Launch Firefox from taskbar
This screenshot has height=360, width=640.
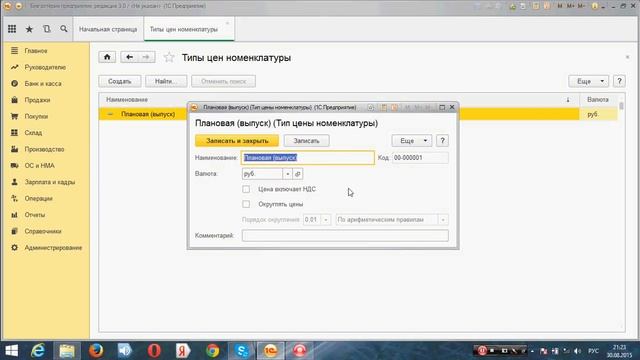click(96, 351)
